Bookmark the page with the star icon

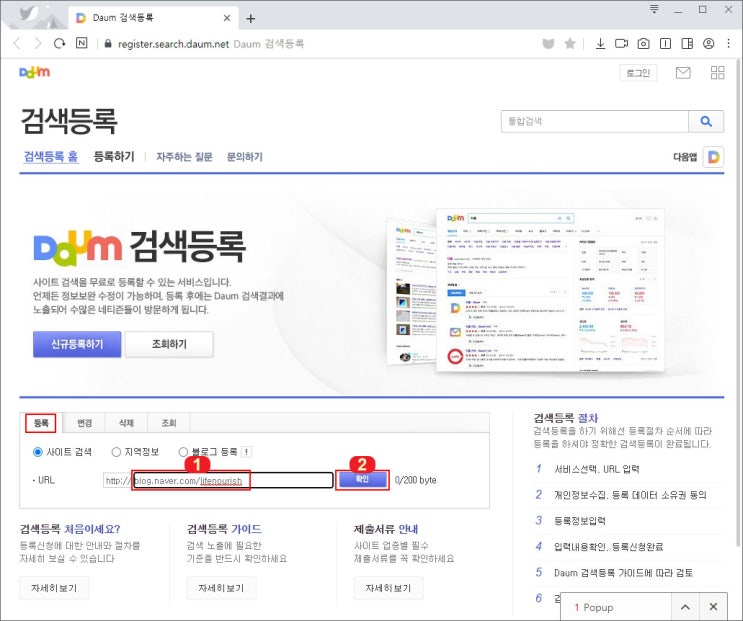pos(570,44)
